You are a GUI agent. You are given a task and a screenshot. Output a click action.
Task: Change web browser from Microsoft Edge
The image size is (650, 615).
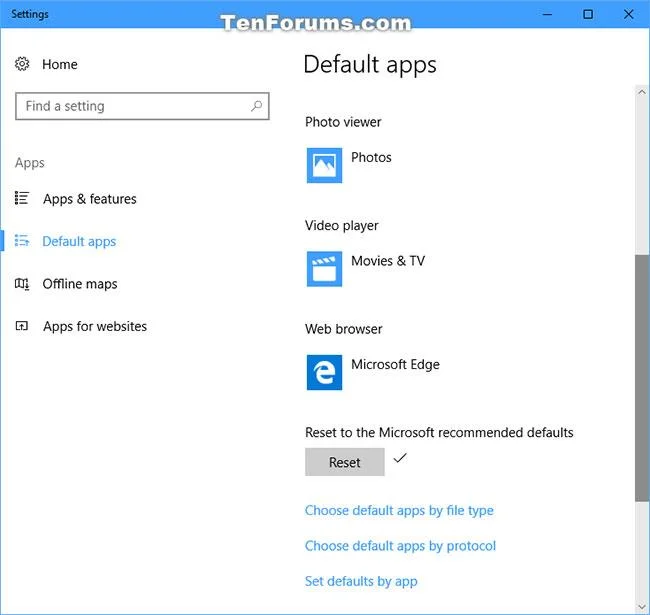(395, 365)
